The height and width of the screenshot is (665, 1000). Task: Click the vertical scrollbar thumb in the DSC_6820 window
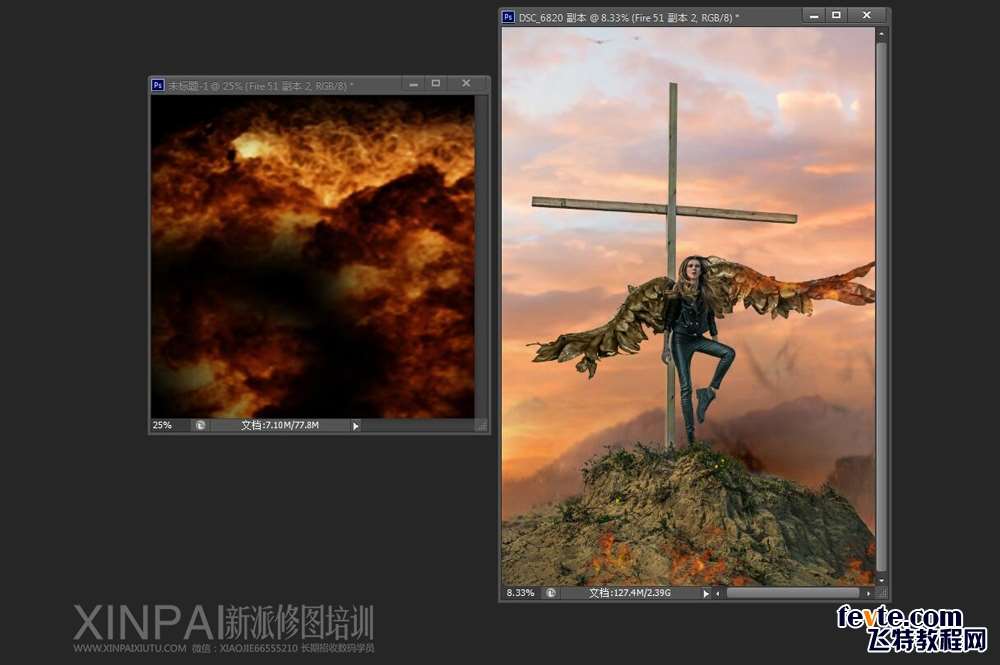tap(881, 300)
